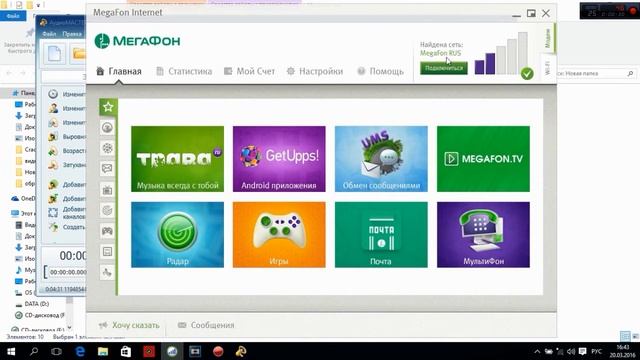Click the green checkmark status icon
This screenshot has width=640, height=360.
(x=527, y=74)
